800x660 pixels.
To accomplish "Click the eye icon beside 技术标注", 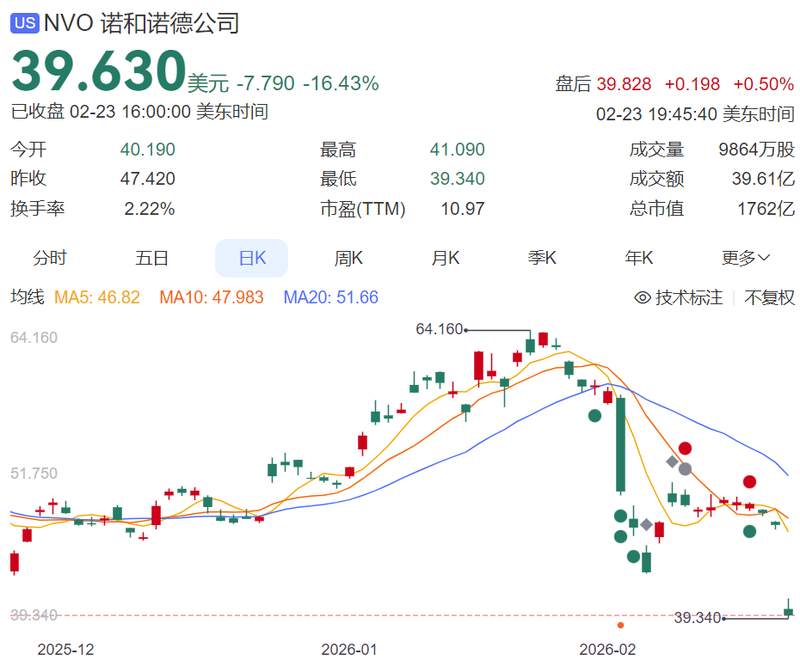I will tap(643, 297).
